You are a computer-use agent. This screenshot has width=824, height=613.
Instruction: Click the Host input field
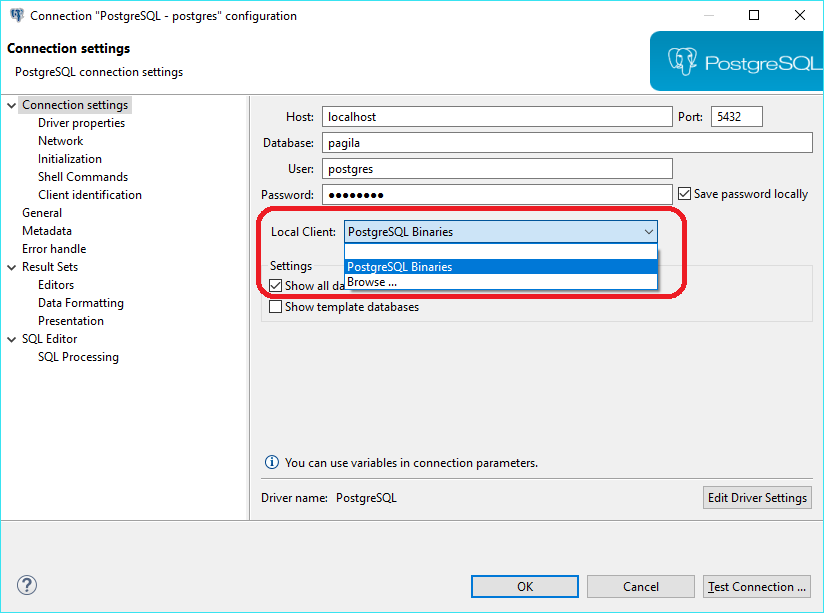click(x=497, y=117)
